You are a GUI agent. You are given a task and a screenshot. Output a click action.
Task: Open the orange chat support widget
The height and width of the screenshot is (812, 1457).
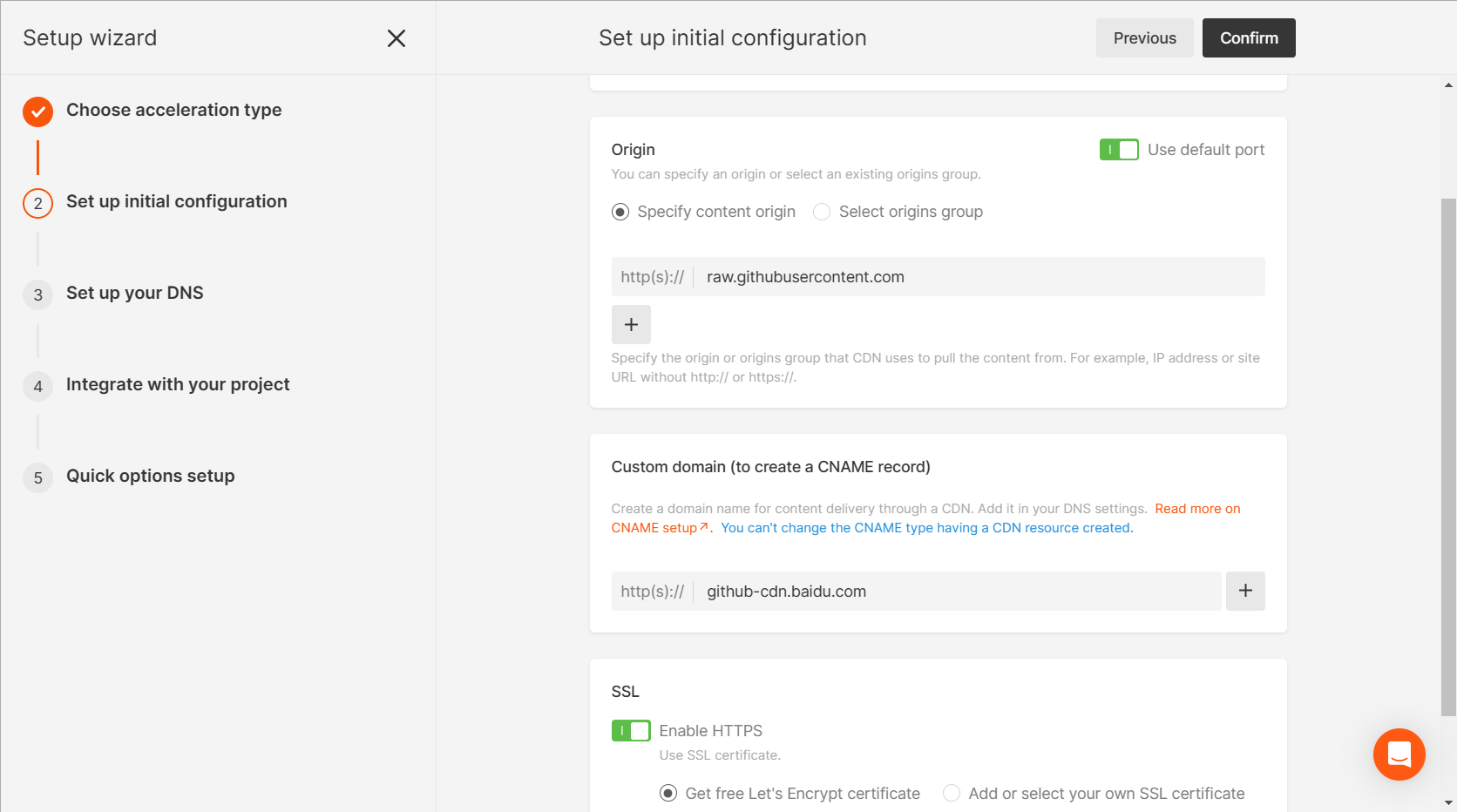(1399, 754)
